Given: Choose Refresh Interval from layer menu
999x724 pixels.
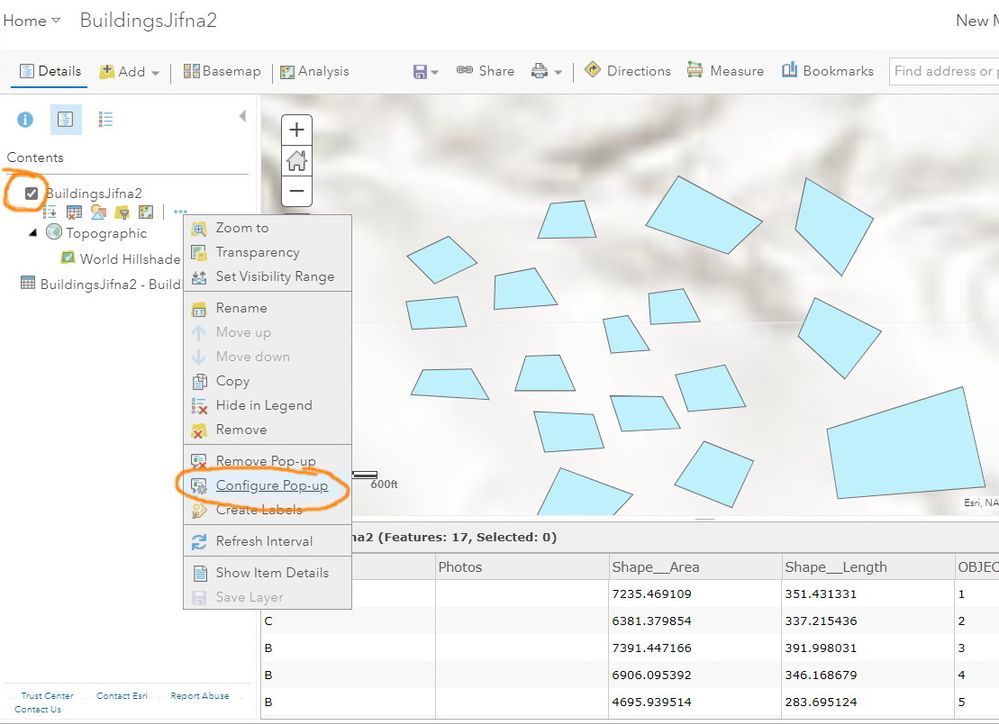Looking at the screenshot, I should pos(267,541).
